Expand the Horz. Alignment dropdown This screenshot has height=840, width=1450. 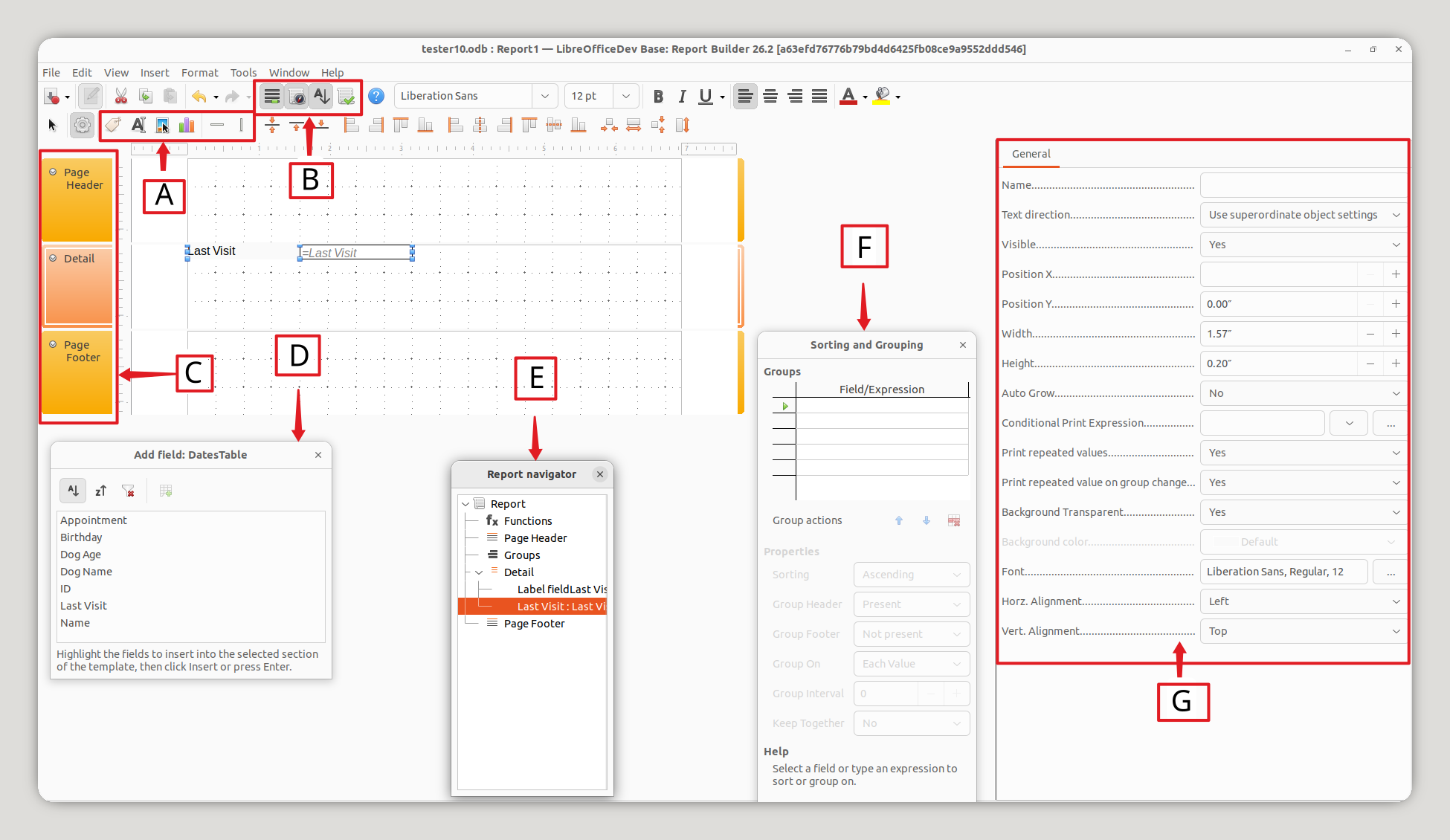tap(1303, 601)
